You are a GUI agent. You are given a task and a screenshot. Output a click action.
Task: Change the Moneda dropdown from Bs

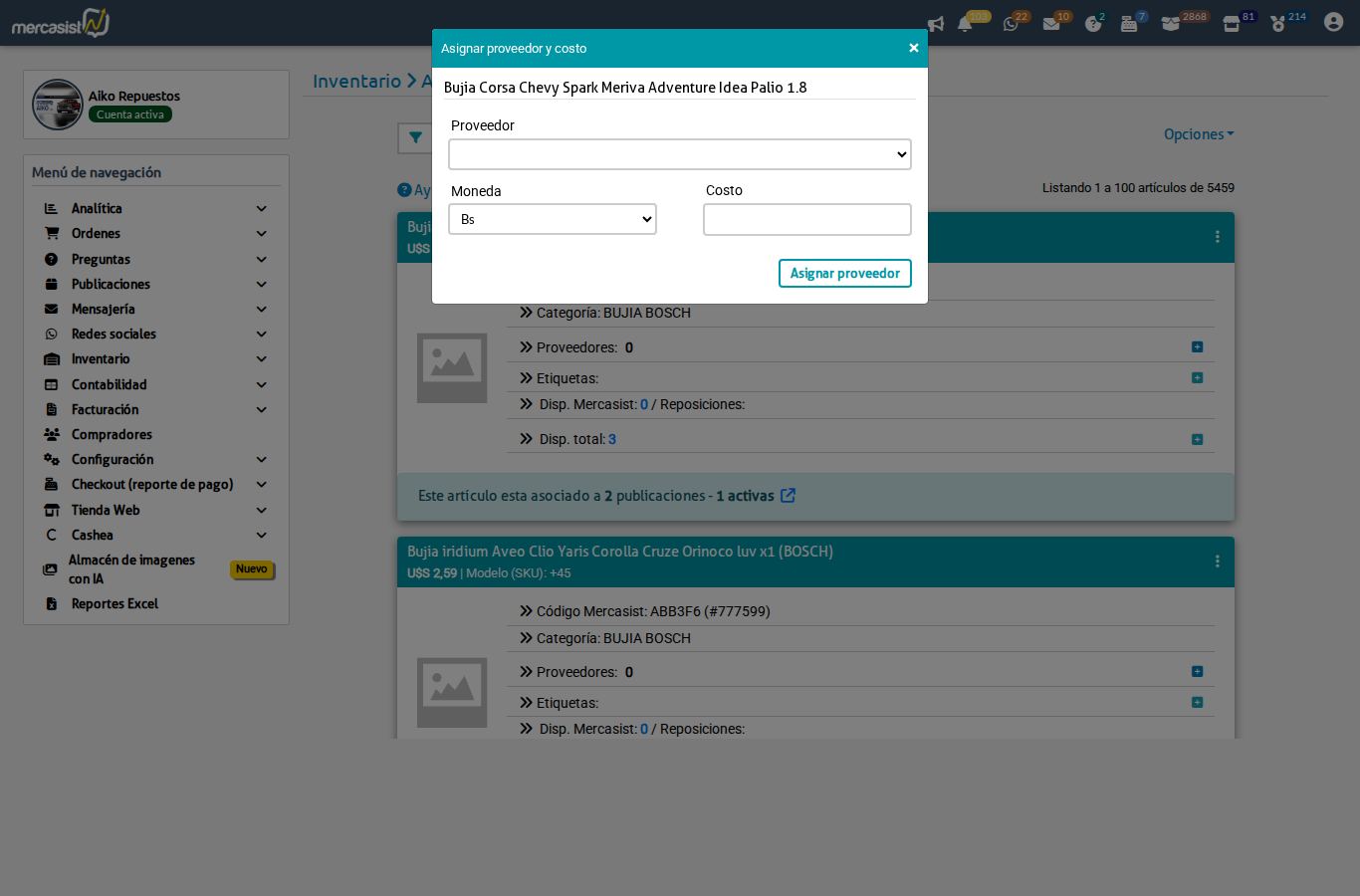552,219
